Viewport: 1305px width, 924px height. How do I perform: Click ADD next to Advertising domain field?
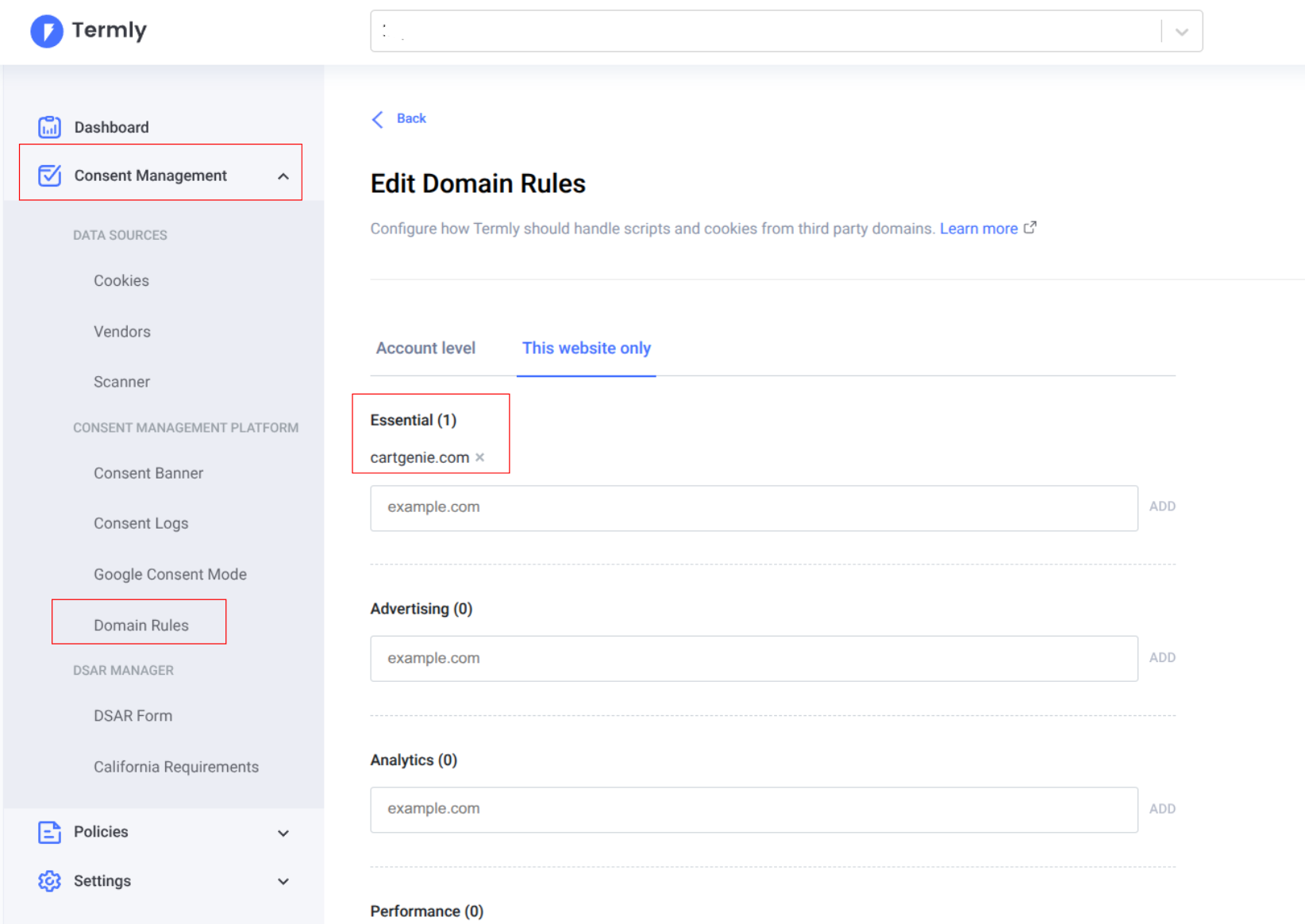pos(1162,658)
